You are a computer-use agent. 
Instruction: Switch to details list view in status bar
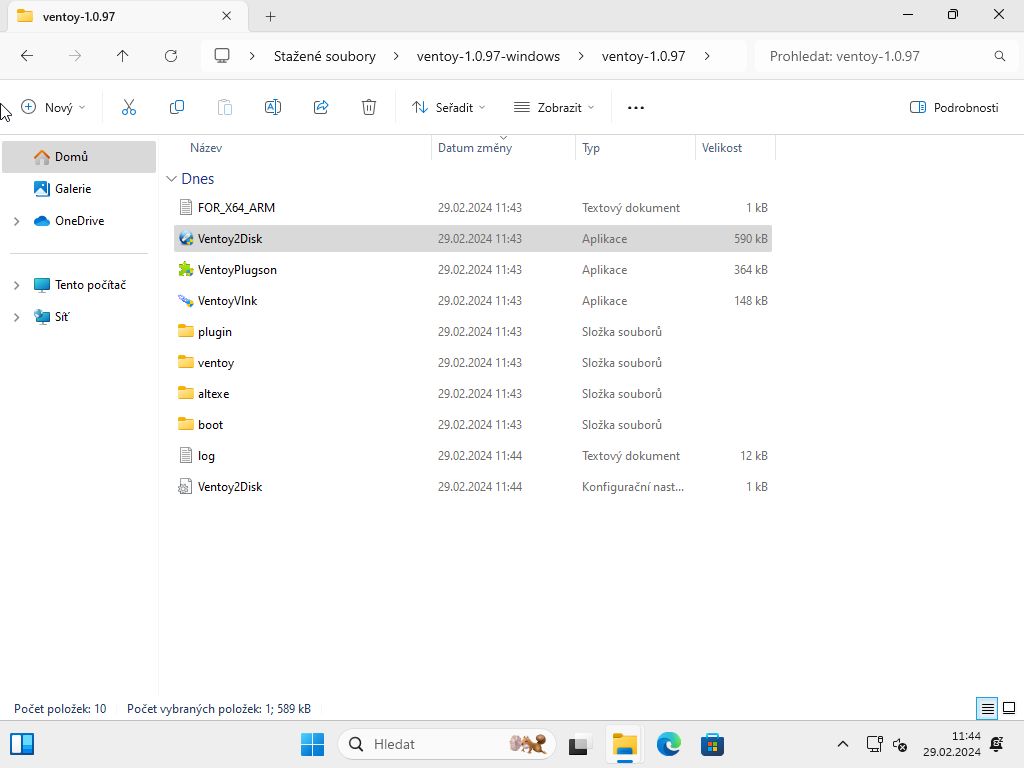[987, 708]
